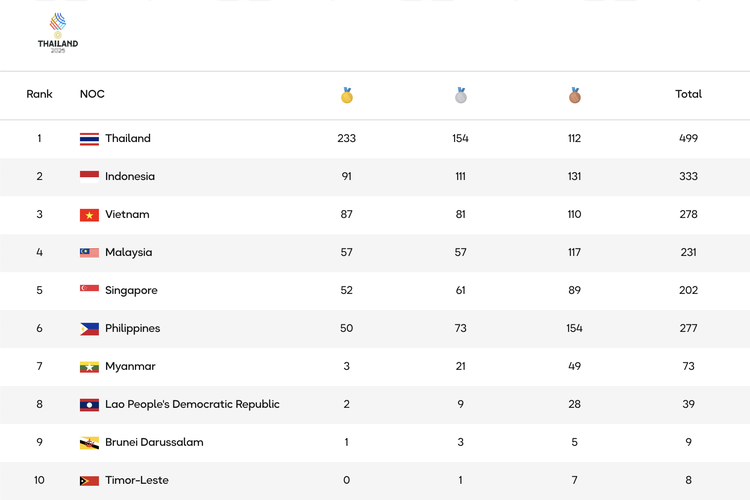The width and height of the screenshot is (750, 500).
Task: Select the Total column header
Action: [x=688, y=94]
